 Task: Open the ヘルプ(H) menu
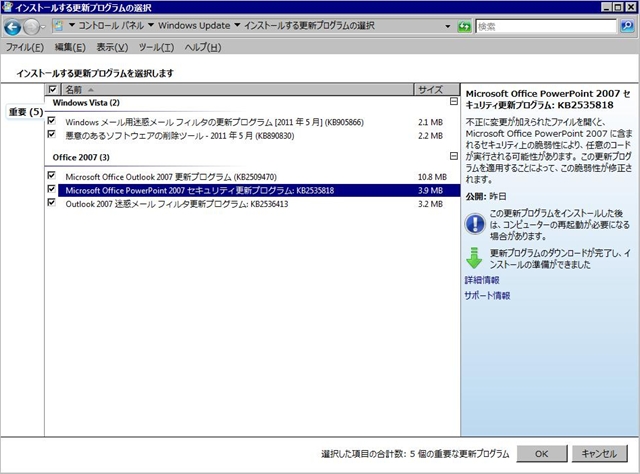pyautogui.click(x=203, y=47)
